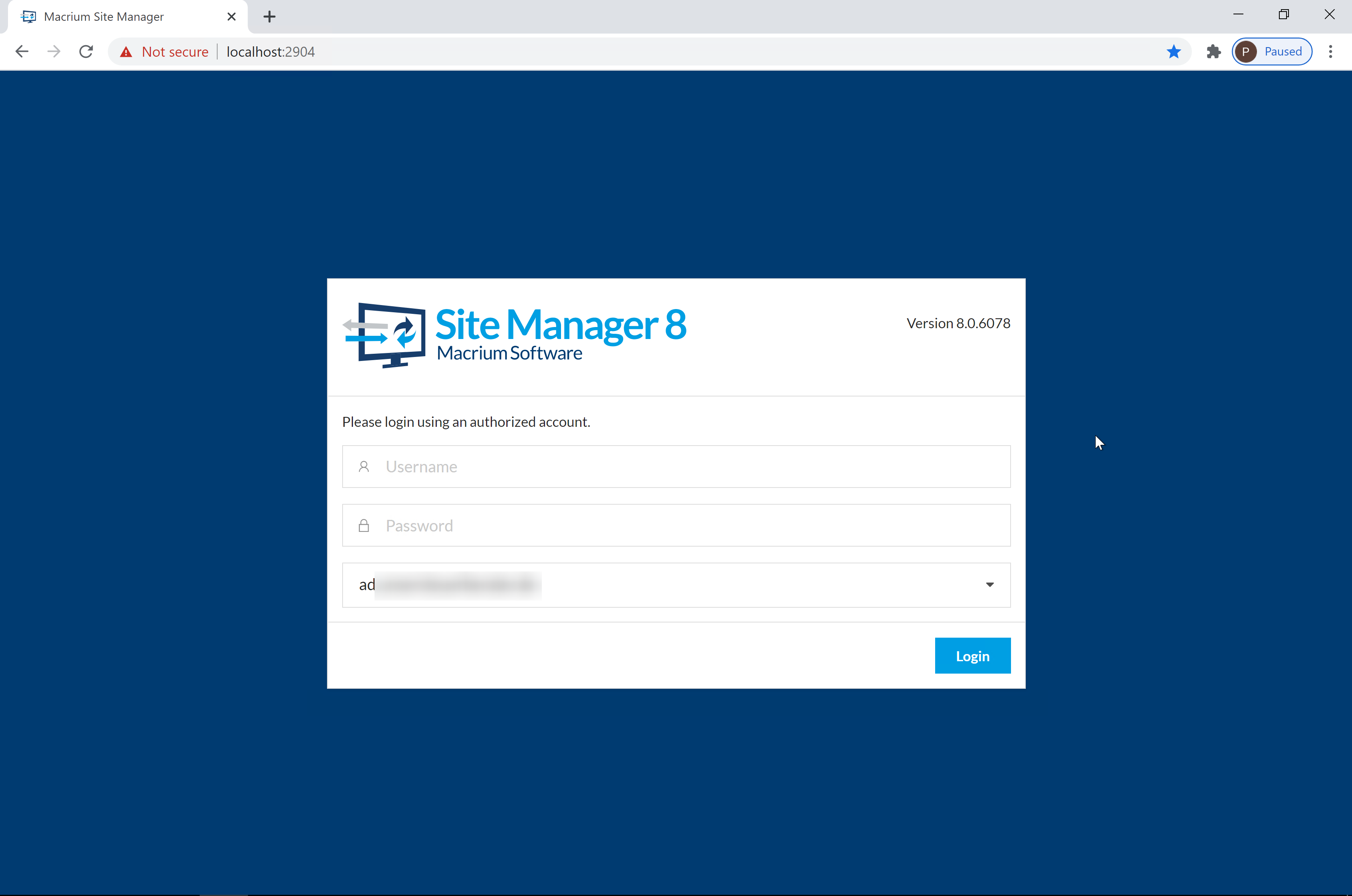Select the Macrium Site Manager tab
The image size is (1352, 896).
[104, 17]
